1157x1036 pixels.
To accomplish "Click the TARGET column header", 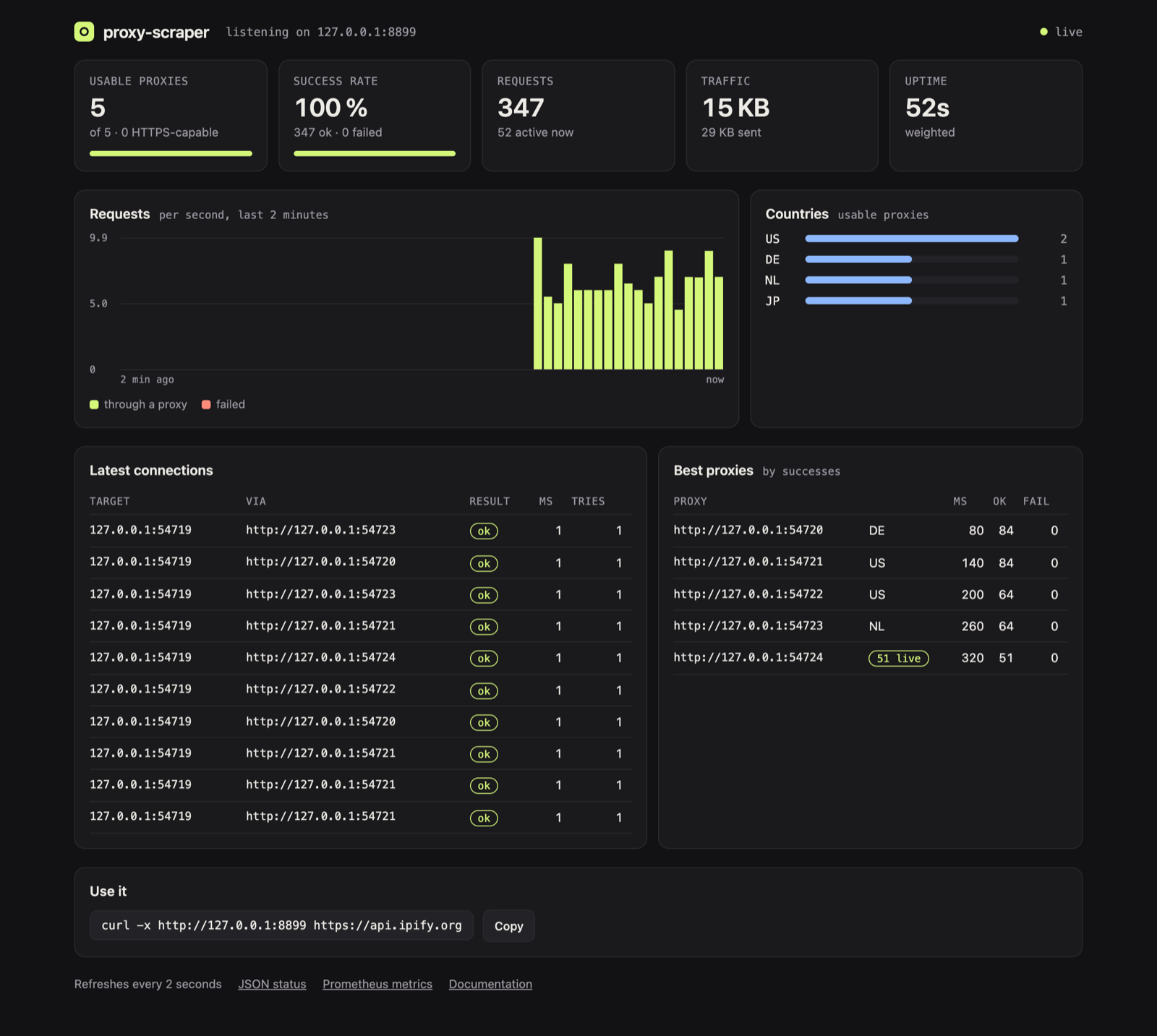I will [110, 501].
